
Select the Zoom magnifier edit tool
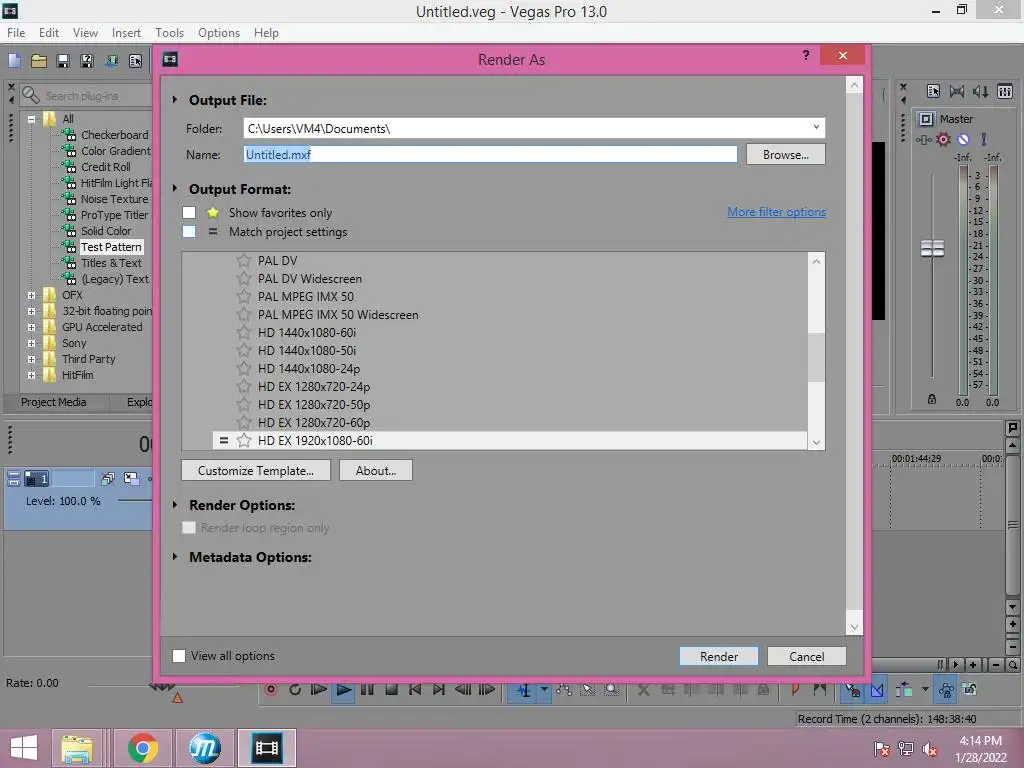611,690
